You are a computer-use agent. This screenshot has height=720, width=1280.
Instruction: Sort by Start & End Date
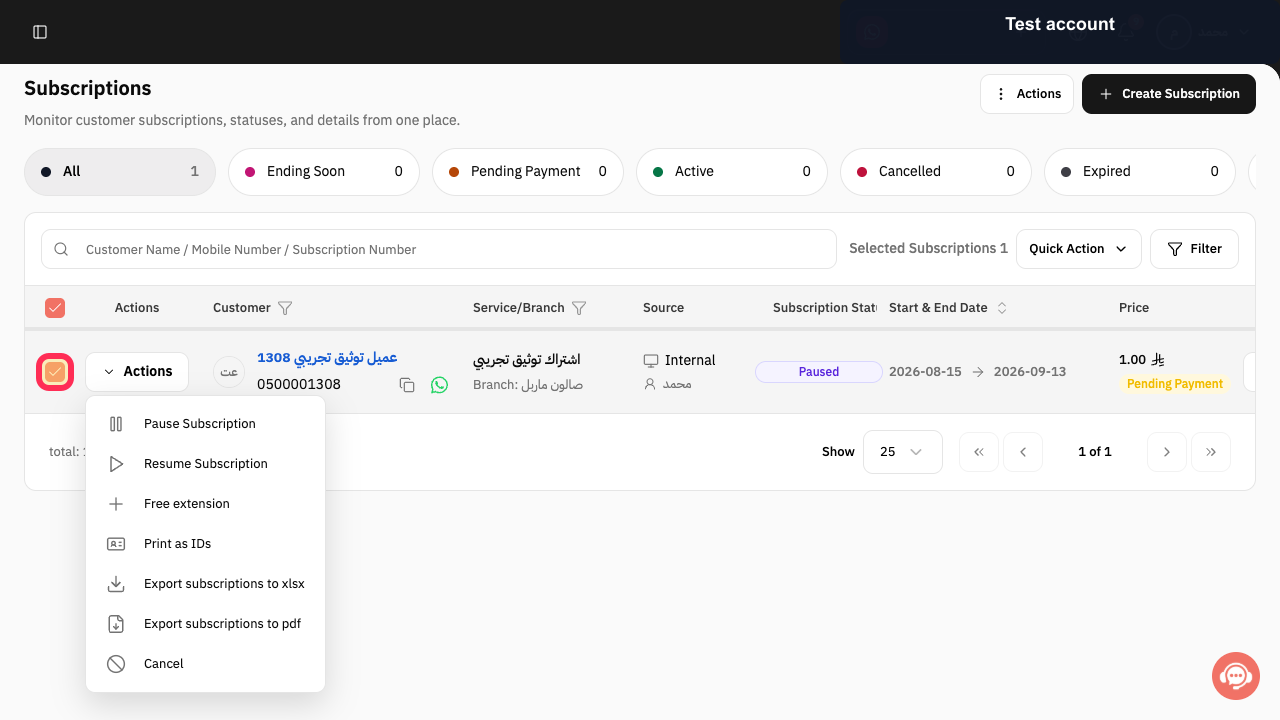[1002, 308]
